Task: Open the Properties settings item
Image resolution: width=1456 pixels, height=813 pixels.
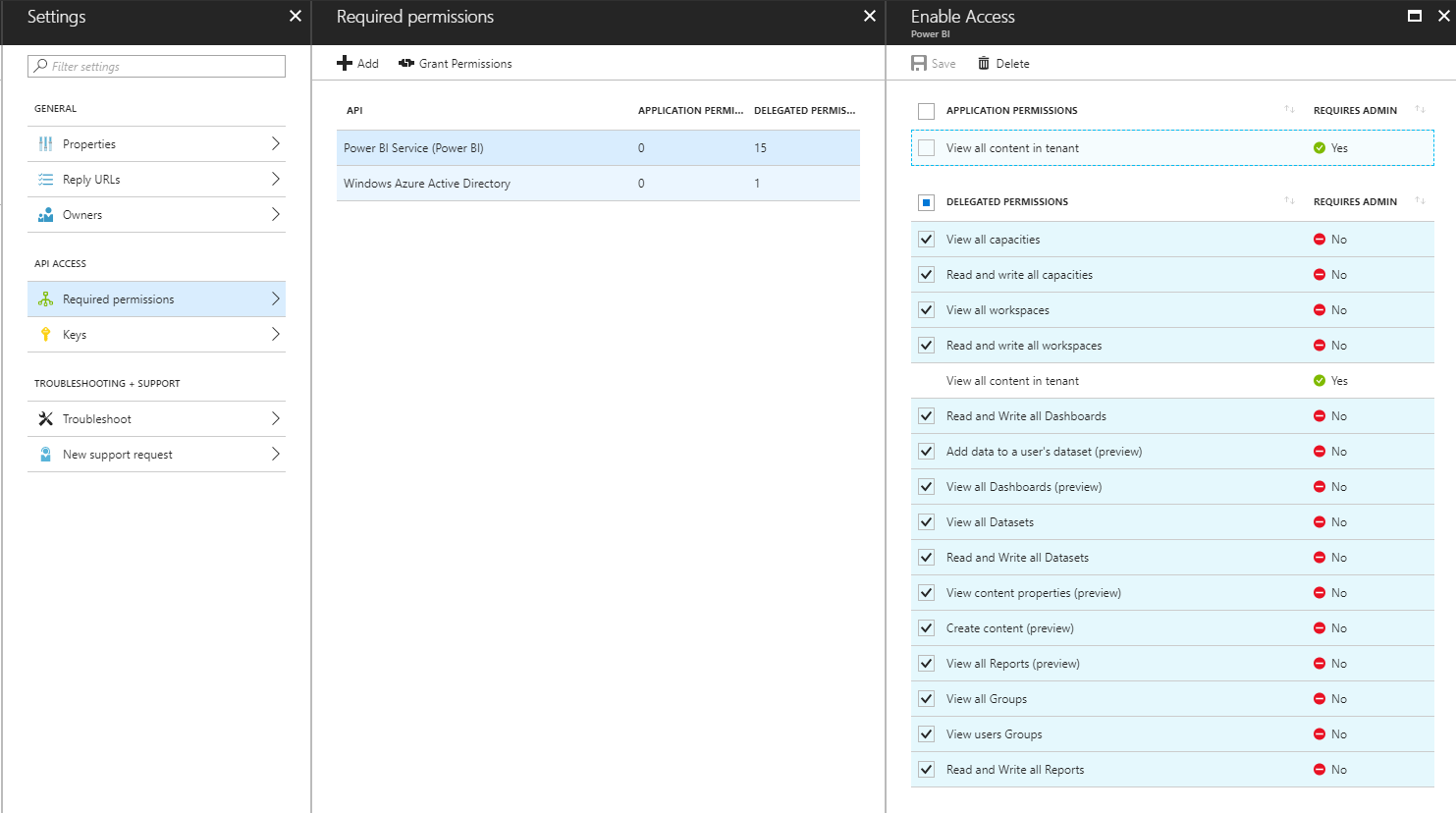Action: tap(156, 144)
